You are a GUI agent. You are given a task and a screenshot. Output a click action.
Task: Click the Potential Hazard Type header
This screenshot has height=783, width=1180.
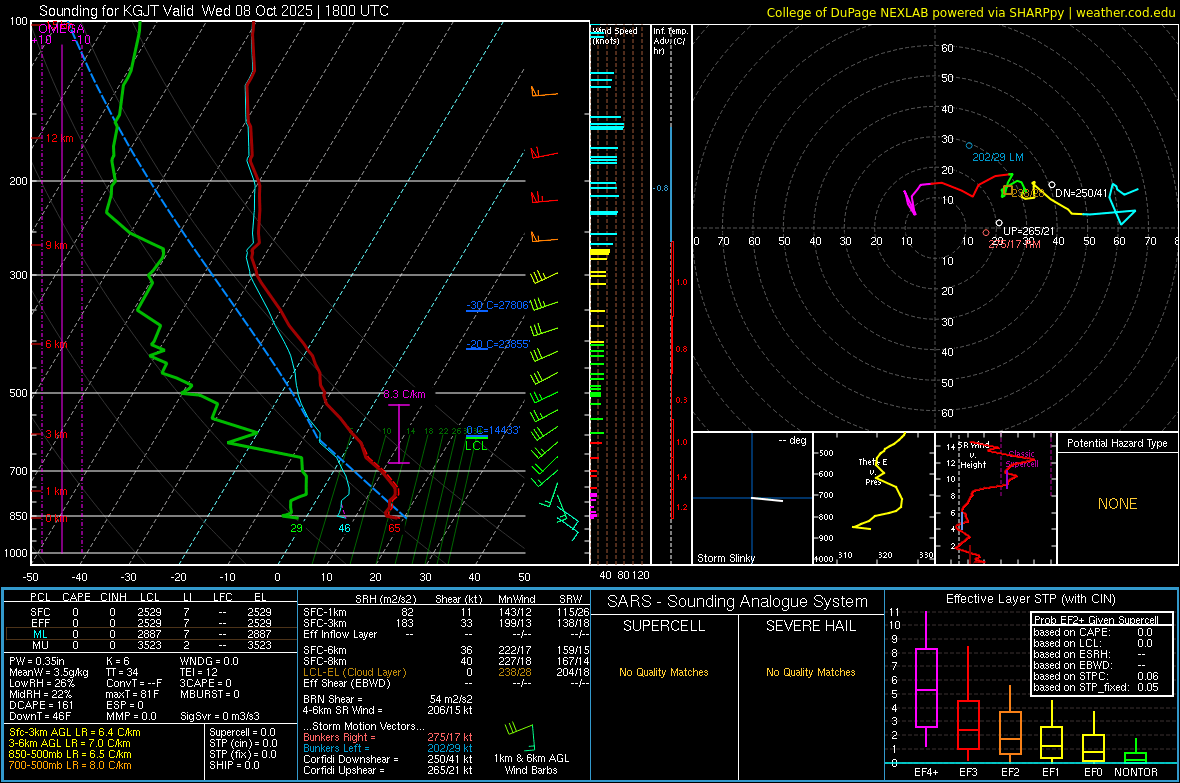click(x=1117, y=443)
